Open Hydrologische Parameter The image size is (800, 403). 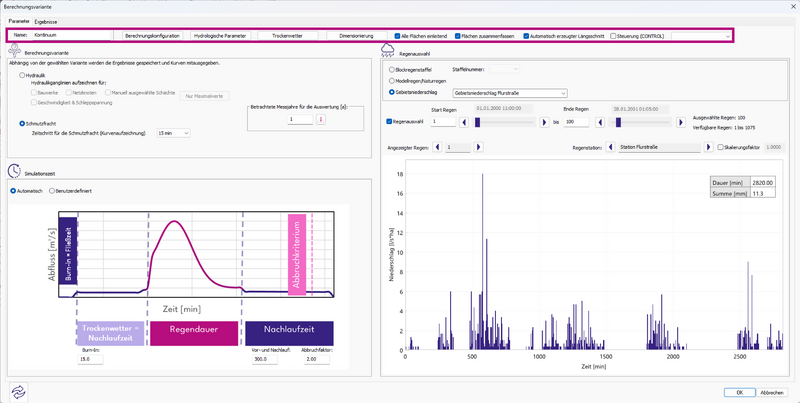pos(220,36)
